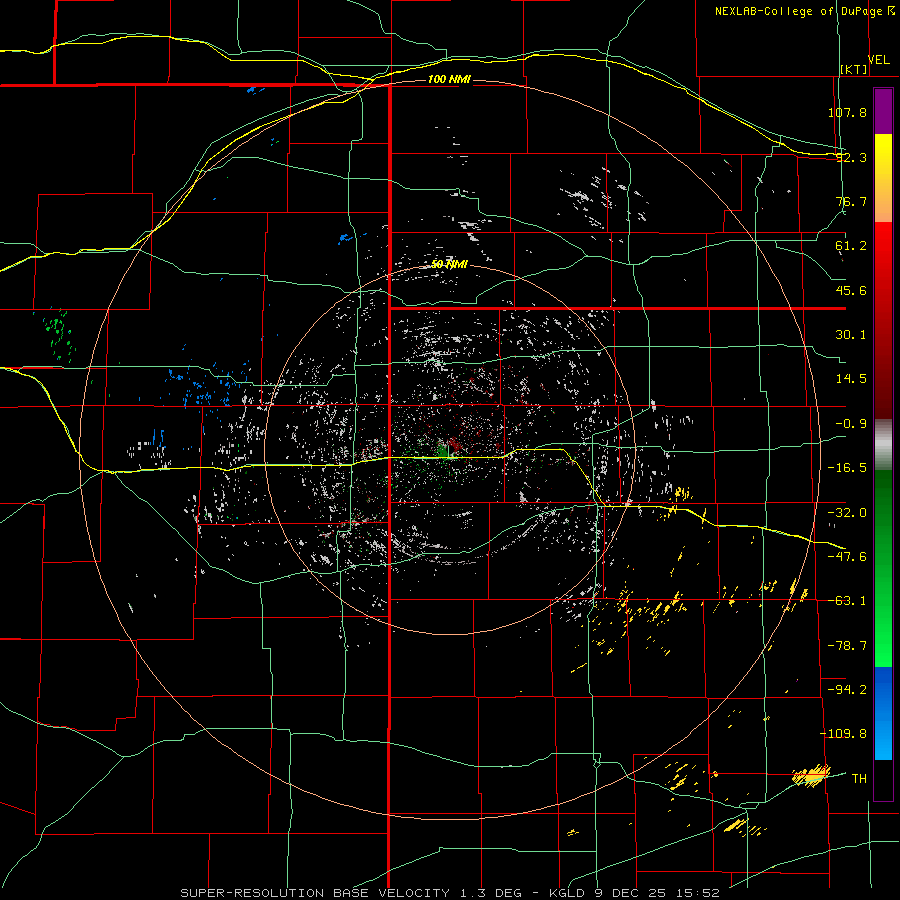Image resolution: width=900 pixels, height=900 pixels.
Task: Click the -32.0 velocity scale value
Action: (x=847, y=513)
